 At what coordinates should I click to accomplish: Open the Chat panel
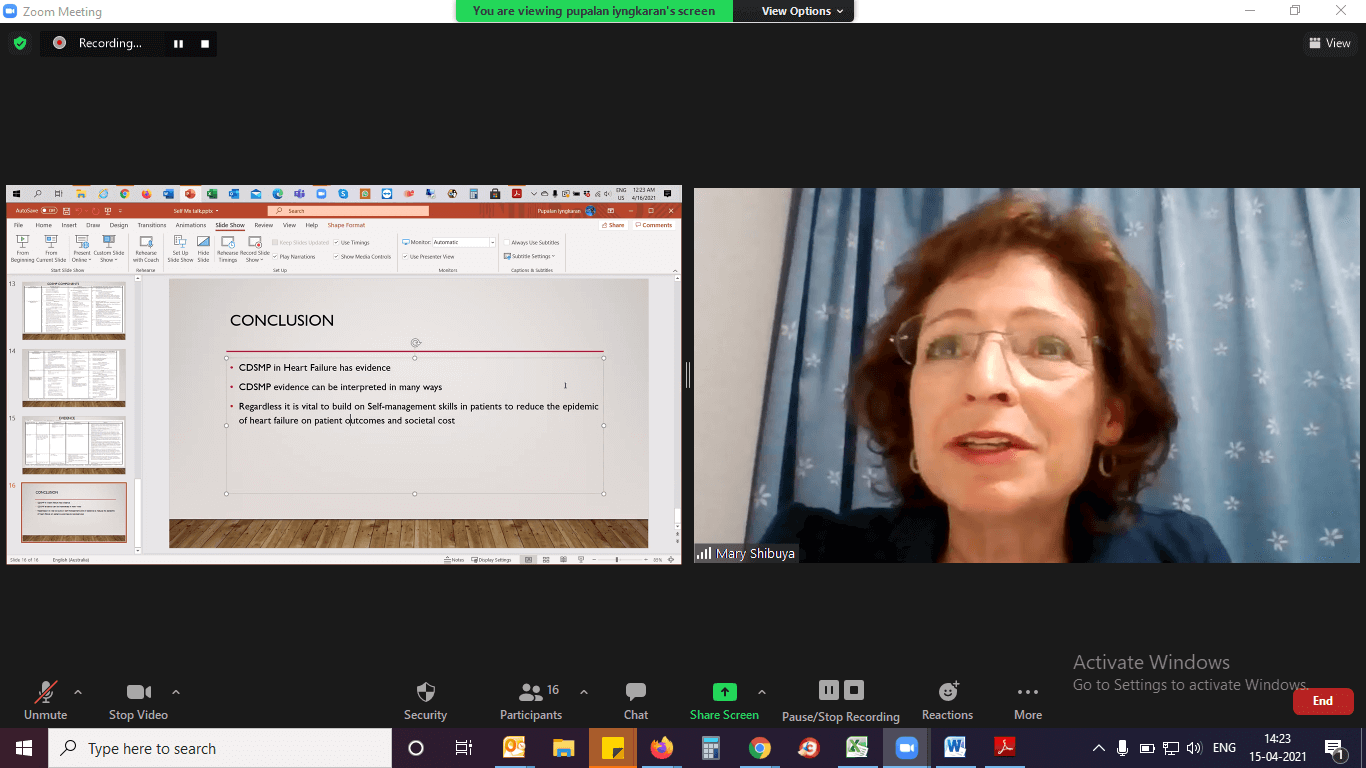(636, 700)
